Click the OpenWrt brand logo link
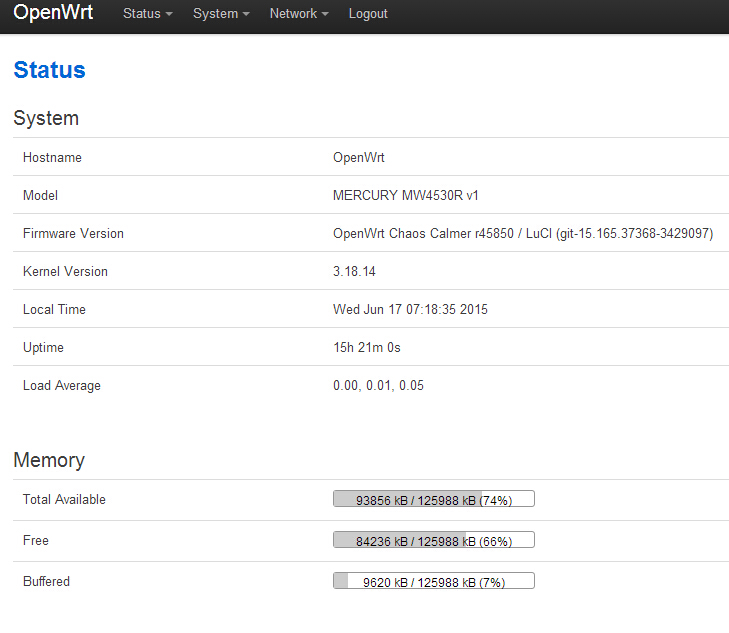 (x=53, y=13)
